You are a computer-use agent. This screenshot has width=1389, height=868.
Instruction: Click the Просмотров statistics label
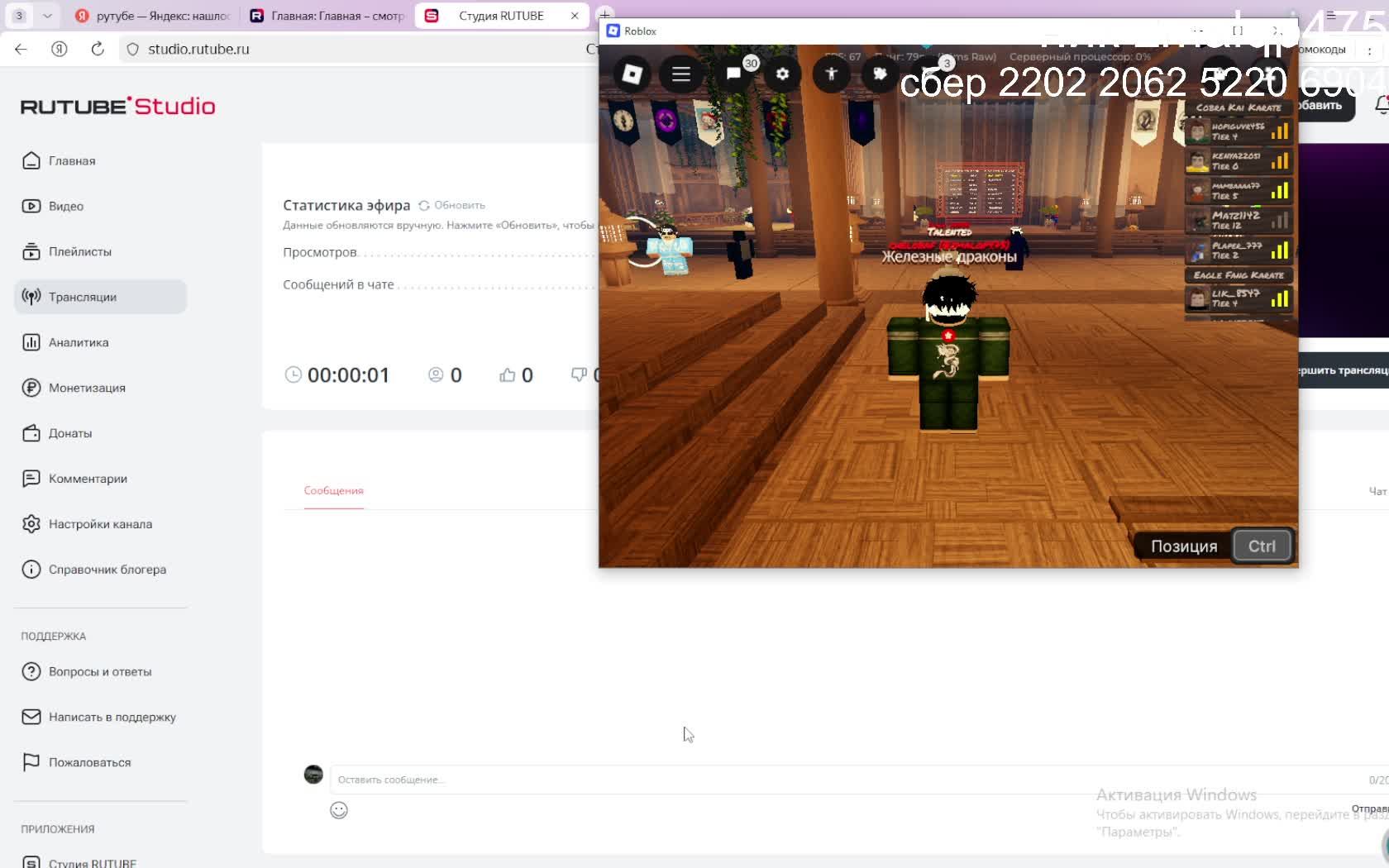point(320,252)
